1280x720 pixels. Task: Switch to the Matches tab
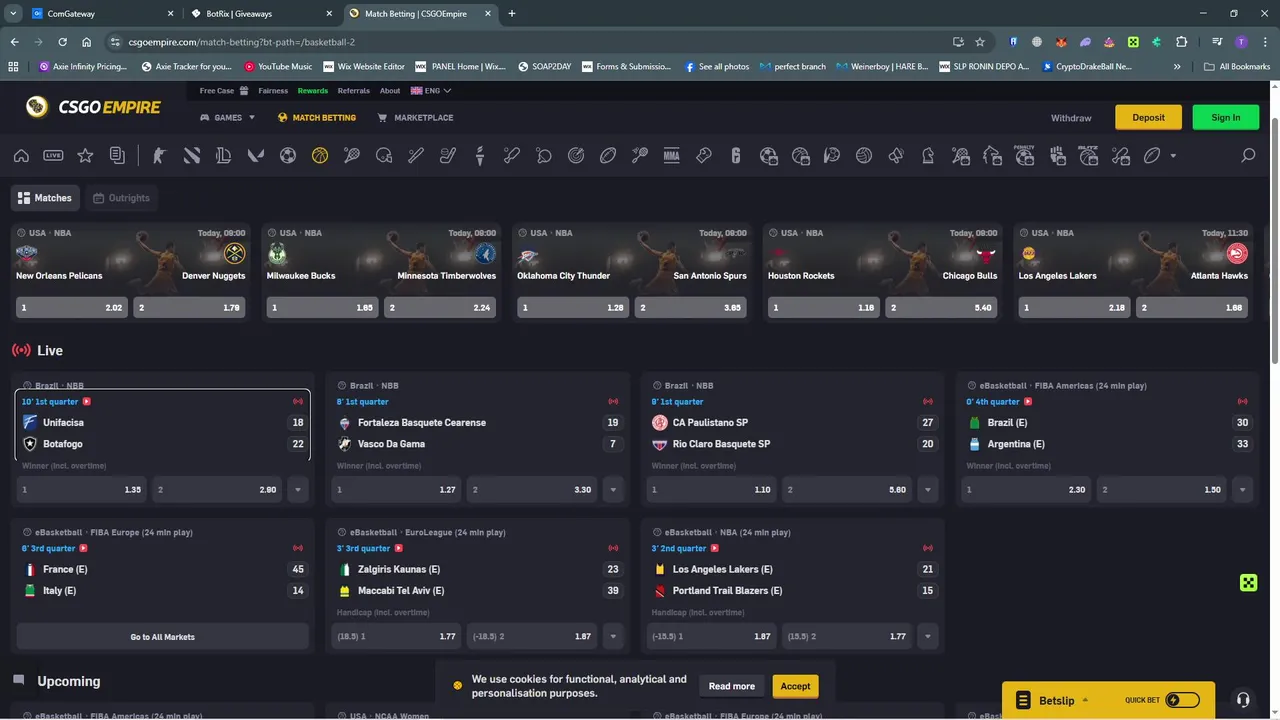pyautogui.click(x=45, y=198)
